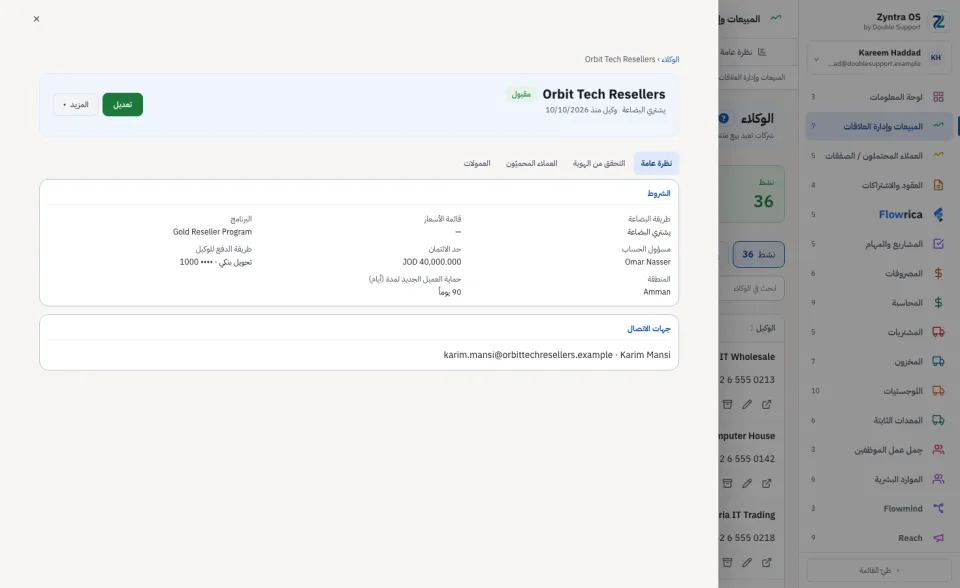Viewport: 960px width, 588px height.
Task: Open Computer House row external link icon
Action: click(x=767, y=483)
